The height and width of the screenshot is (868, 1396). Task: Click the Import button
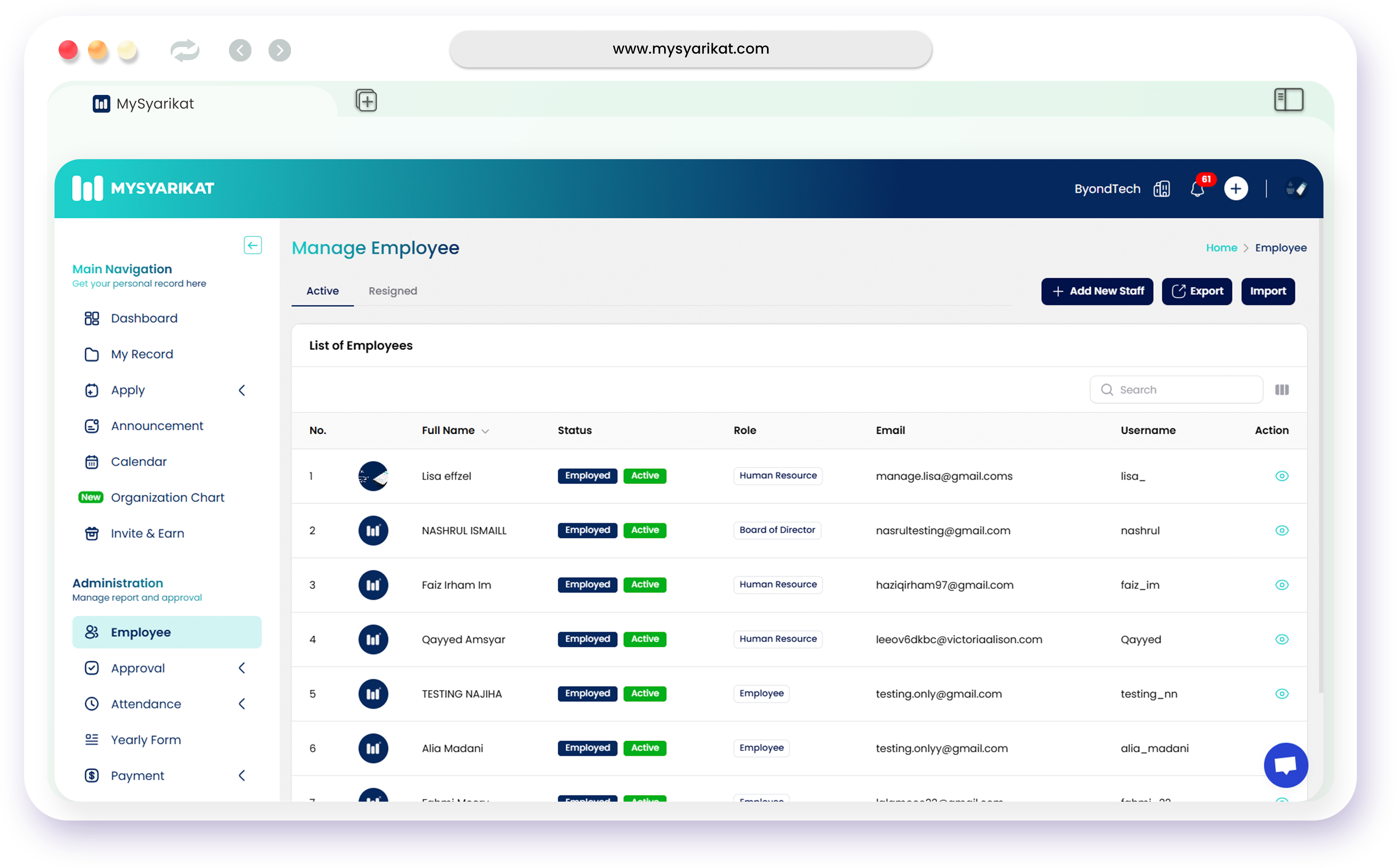point(1268,292)
